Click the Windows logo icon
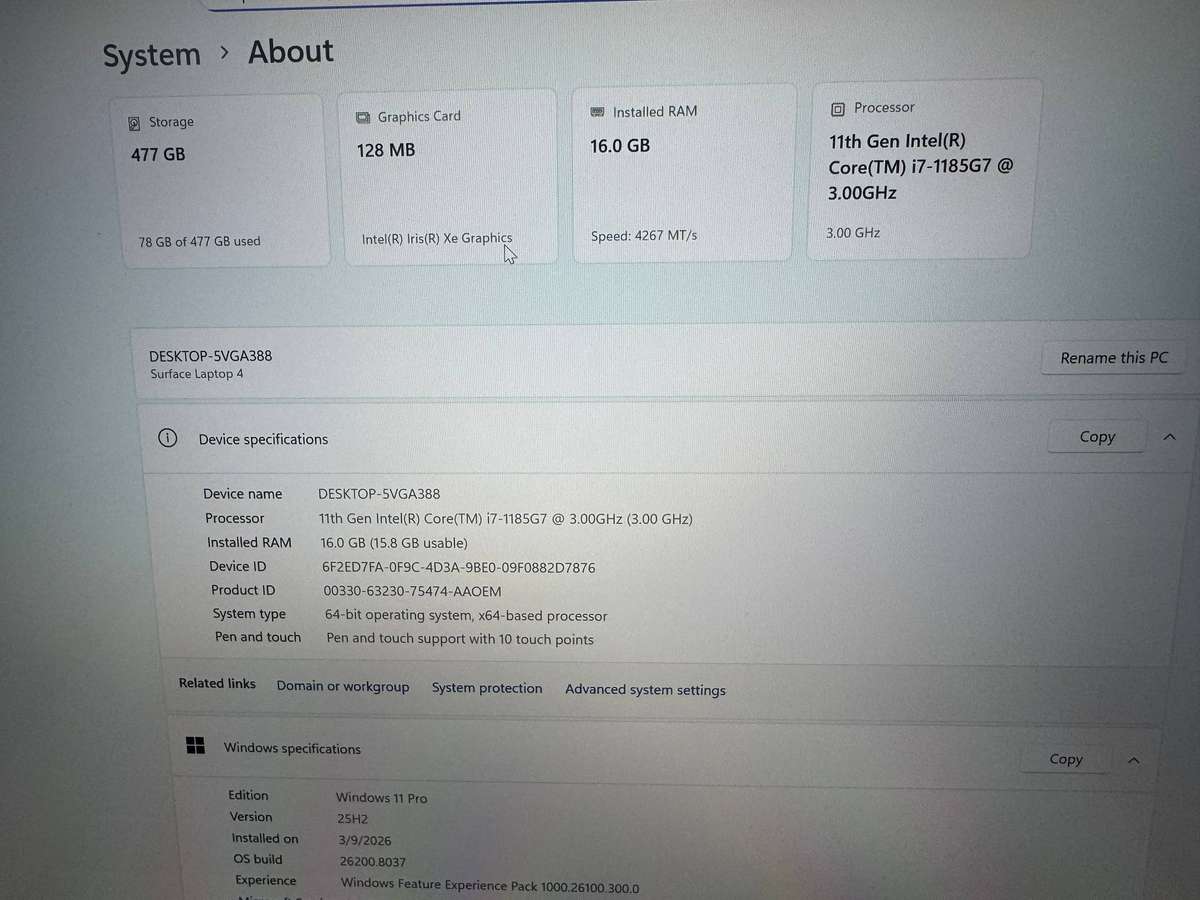1200x900 pixels. click(x=196, y=746)
